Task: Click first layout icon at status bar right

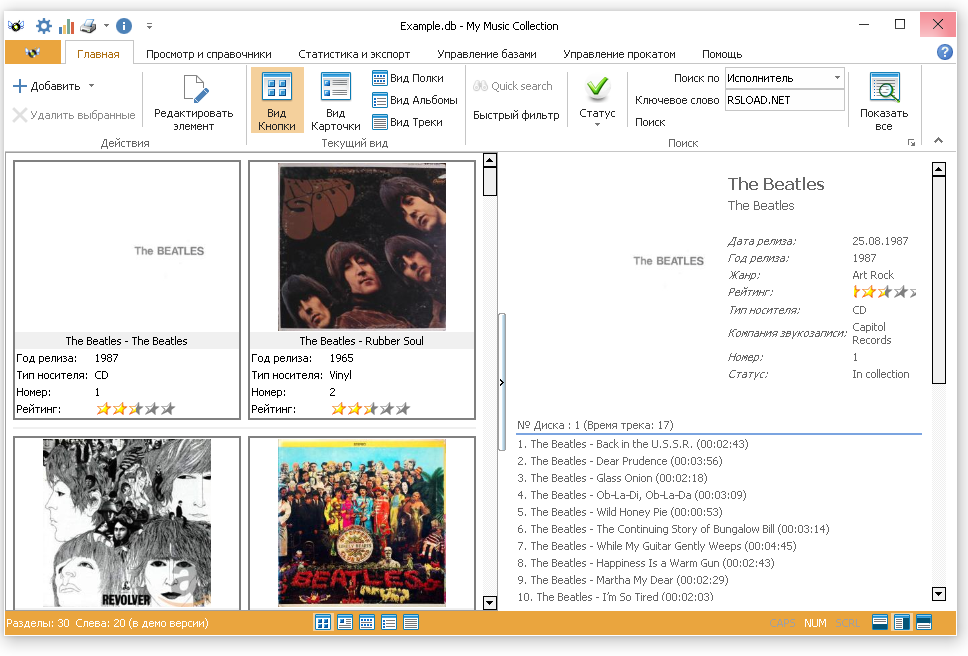Action: tap(880, 622)
